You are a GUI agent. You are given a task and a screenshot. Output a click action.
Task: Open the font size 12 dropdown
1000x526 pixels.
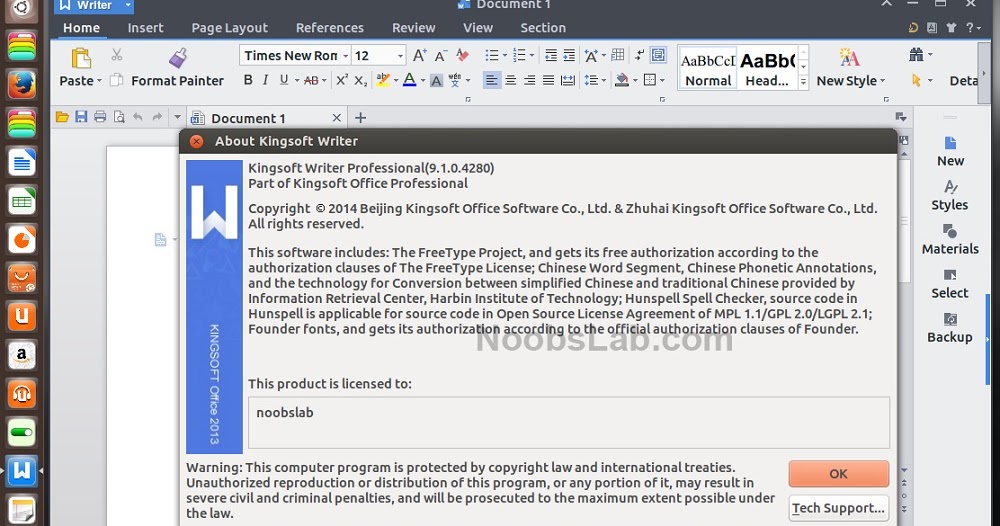(x=400, y=56)
